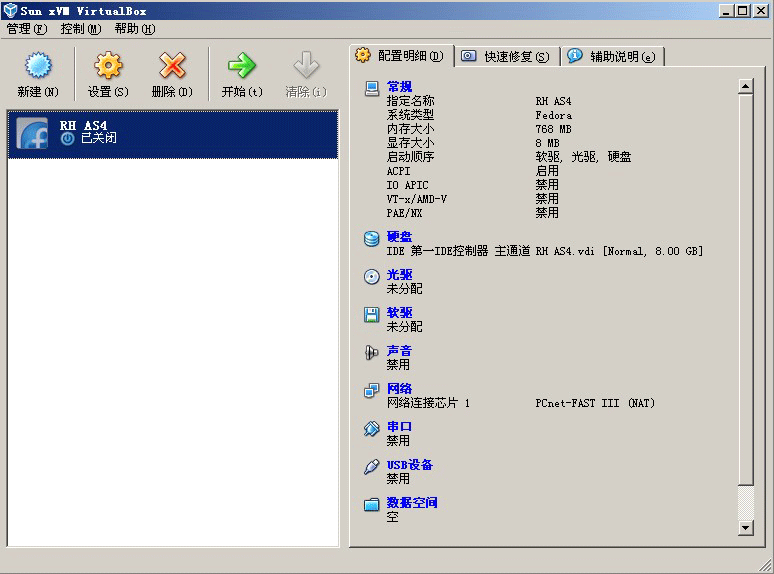Select the RH AS4 virtual machine entry
The image size is (774, 574).
coord(173,134)
